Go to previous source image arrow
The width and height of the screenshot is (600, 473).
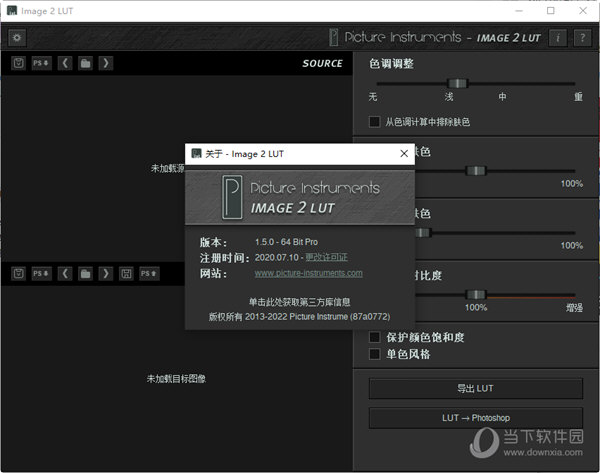(x=65, y=63)
